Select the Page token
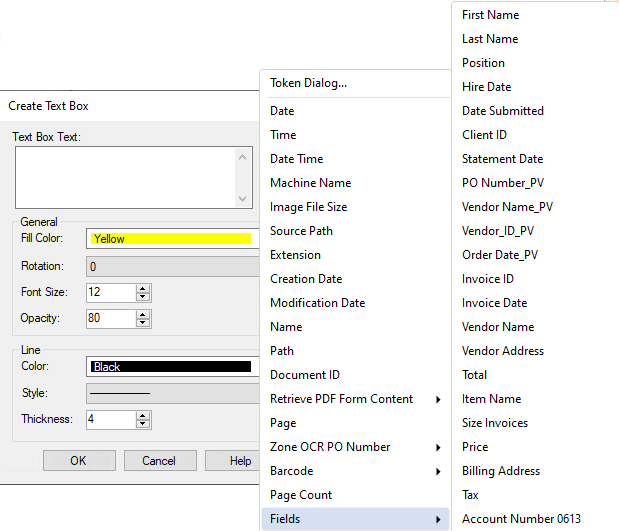Image resolution: width=619 pixels, height=531 pixels. point(355,423)
